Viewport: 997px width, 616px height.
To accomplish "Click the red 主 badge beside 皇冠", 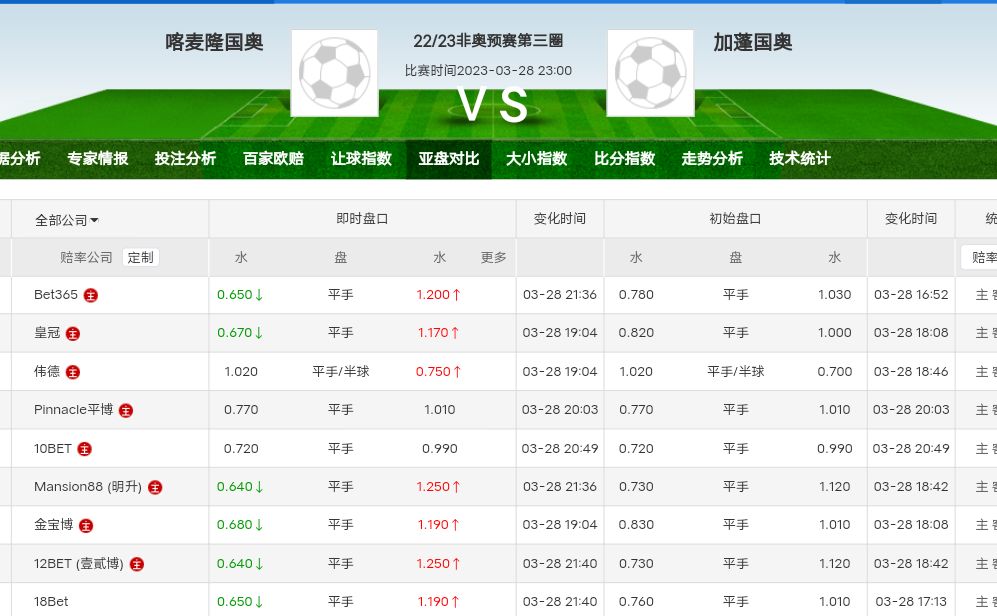I will click(73, 333).
